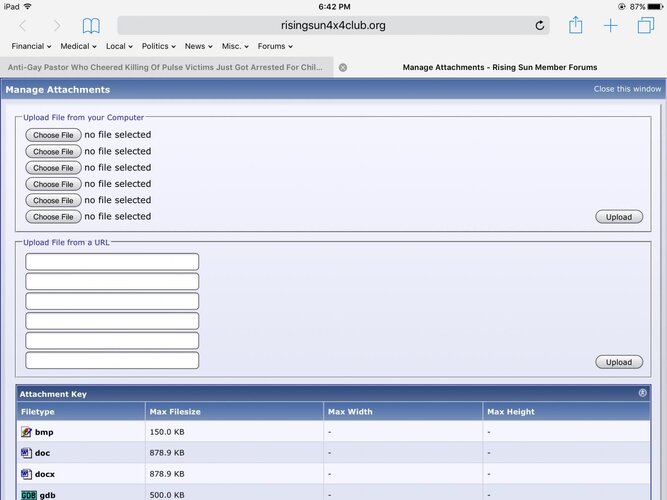Focus the second URL input field

coord(112,281)
